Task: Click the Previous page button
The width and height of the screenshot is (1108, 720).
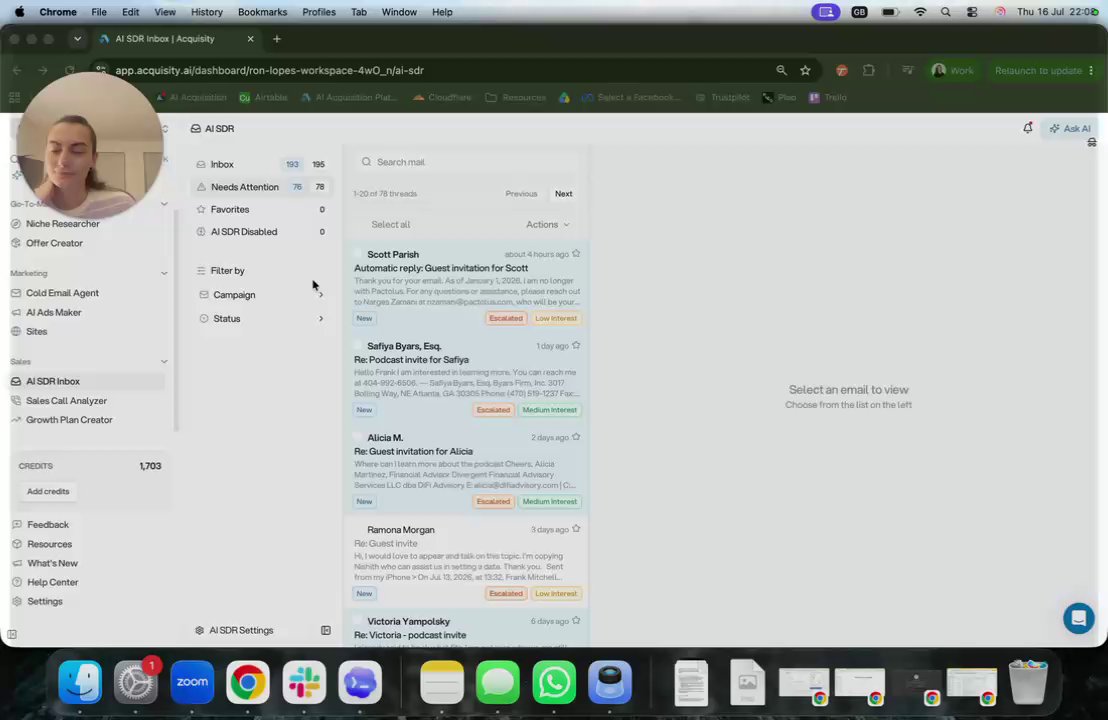Action: (521, 194)
